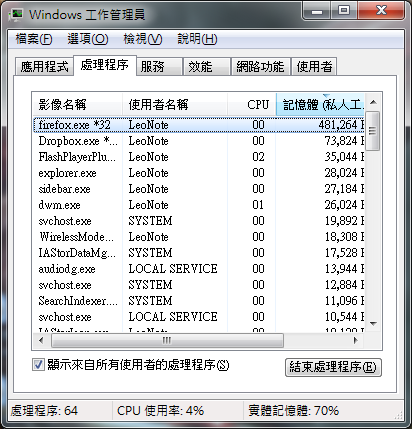Toggle 顯示來自所有使用者的處理程序 checkbox
This screenshot has height=429, width=412.
point(38,365)
